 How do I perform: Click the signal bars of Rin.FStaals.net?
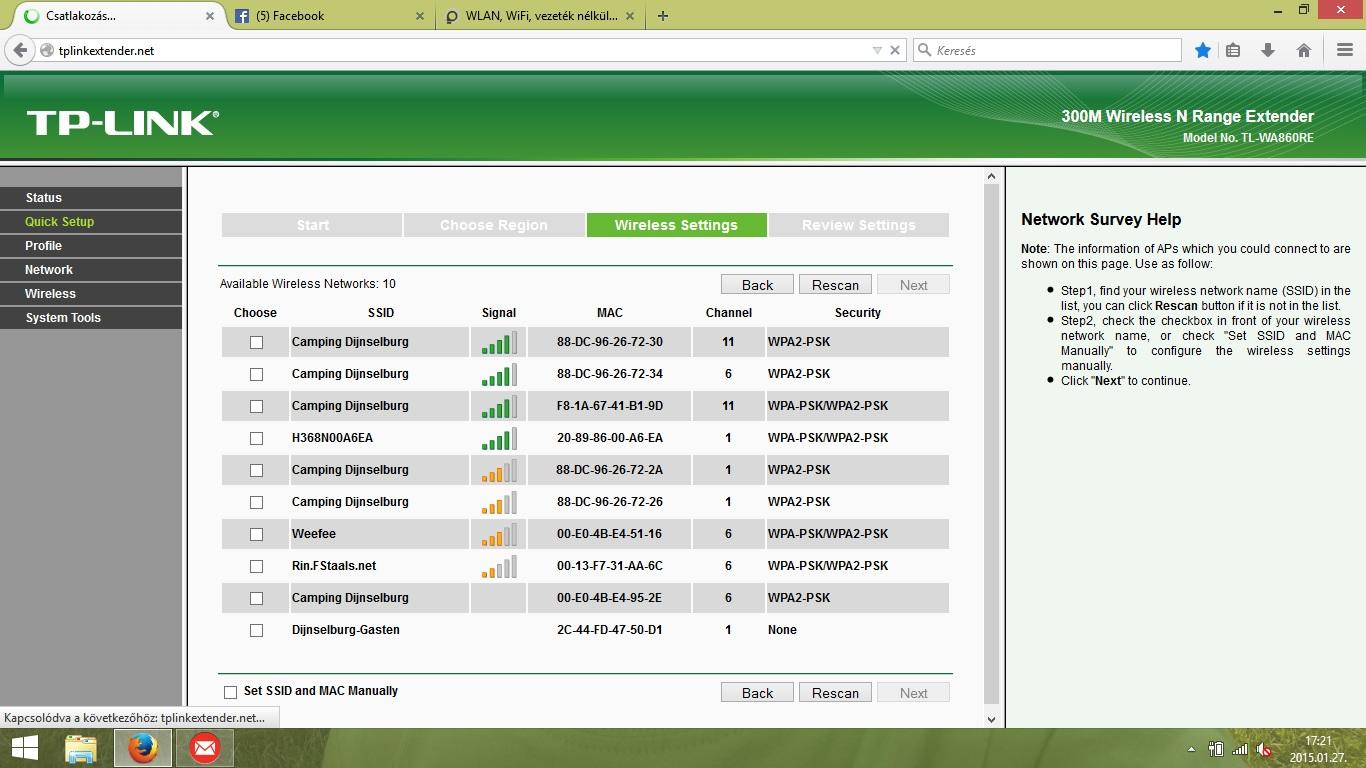point(499,567)
